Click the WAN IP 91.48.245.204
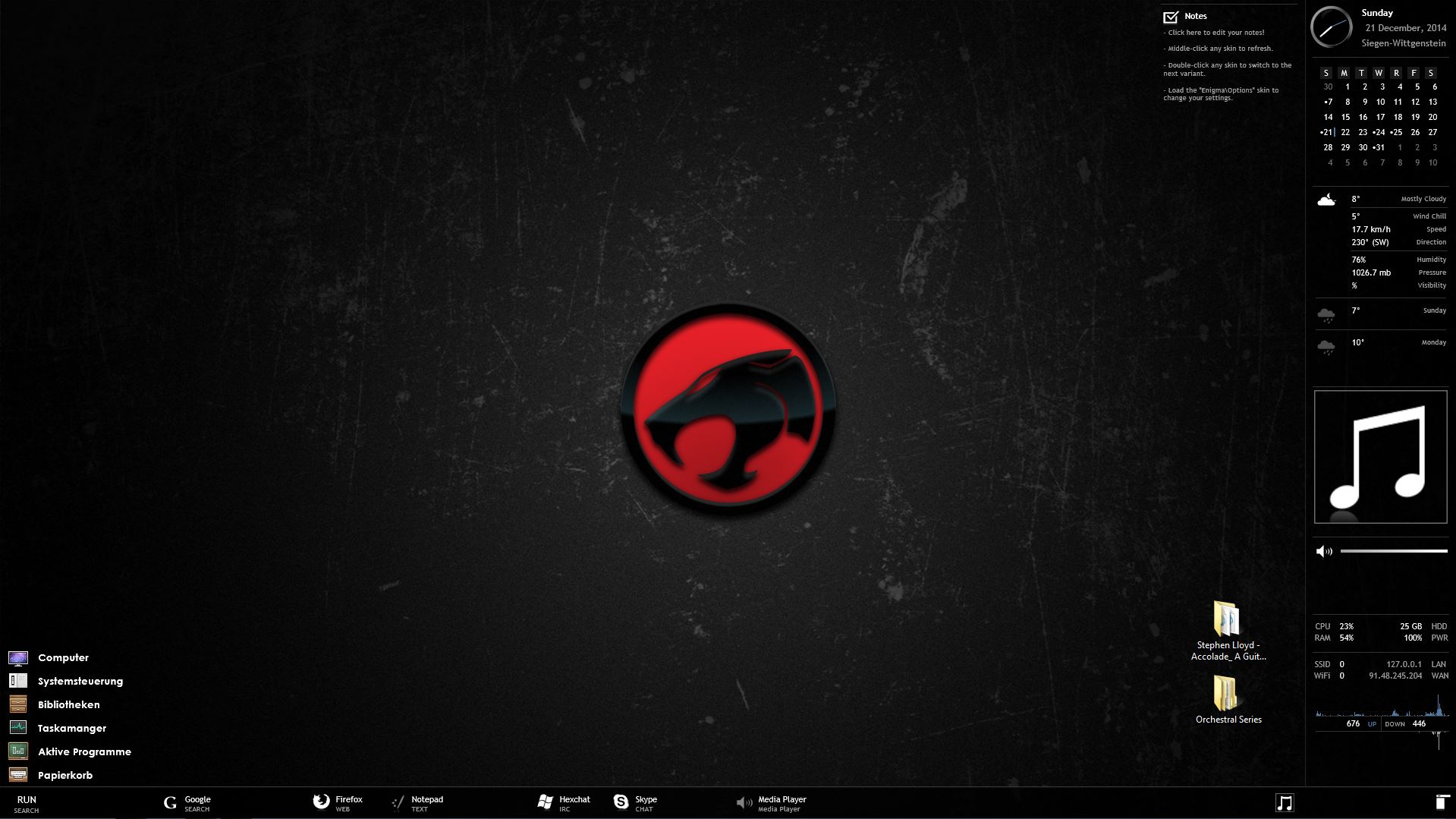 point(1395,676)
